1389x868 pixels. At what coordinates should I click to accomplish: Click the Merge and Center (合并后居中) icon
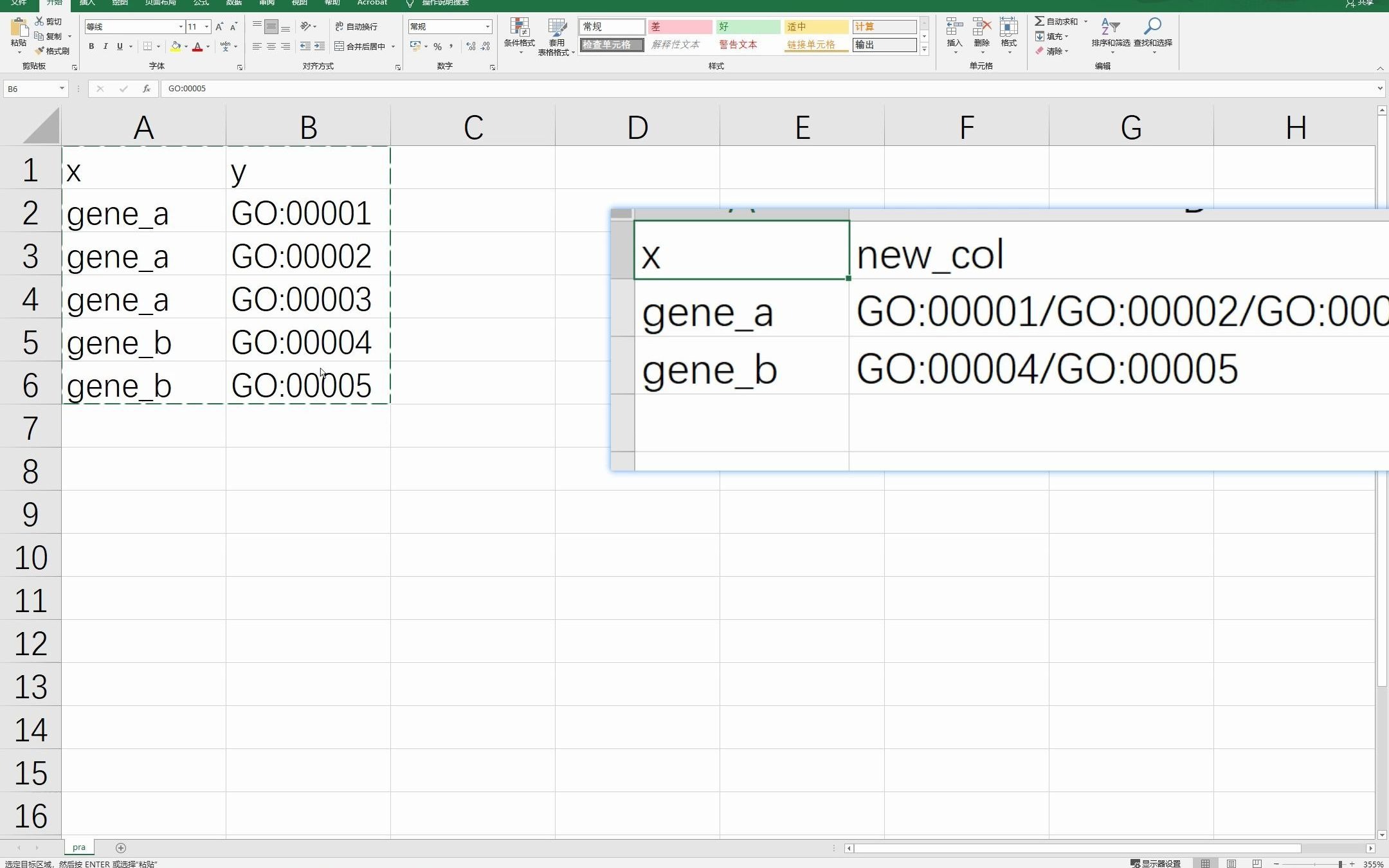[x=340, y=46]
